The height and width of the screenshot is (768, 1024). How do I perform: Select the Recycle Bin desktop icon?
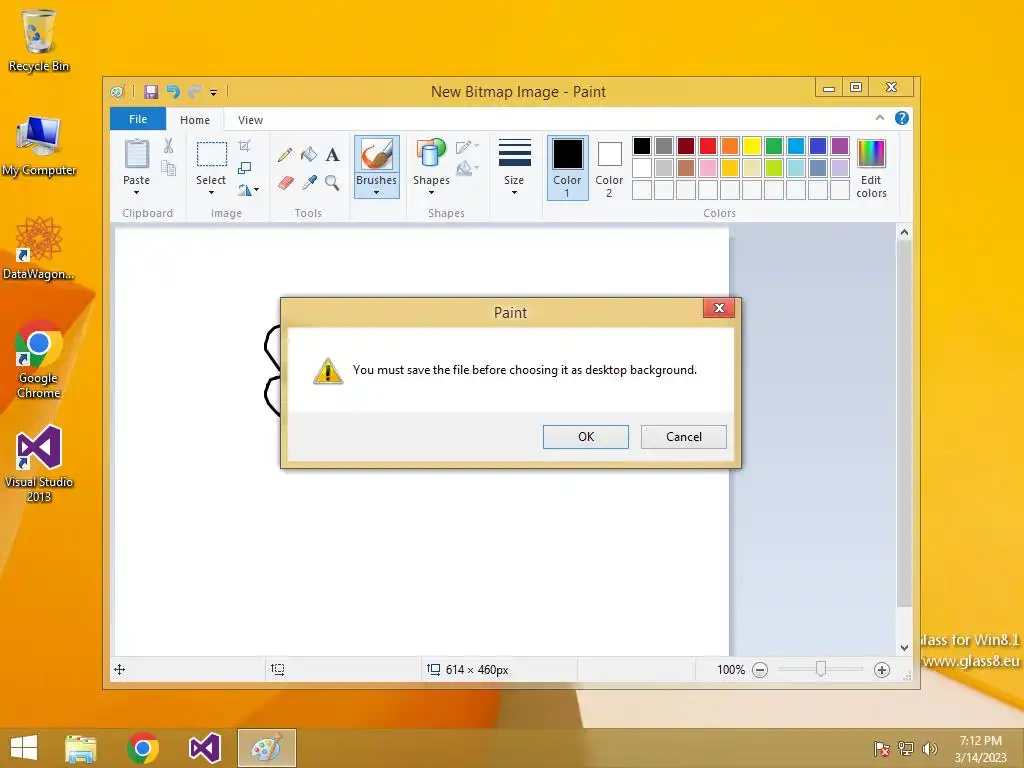tap(39, 40)
